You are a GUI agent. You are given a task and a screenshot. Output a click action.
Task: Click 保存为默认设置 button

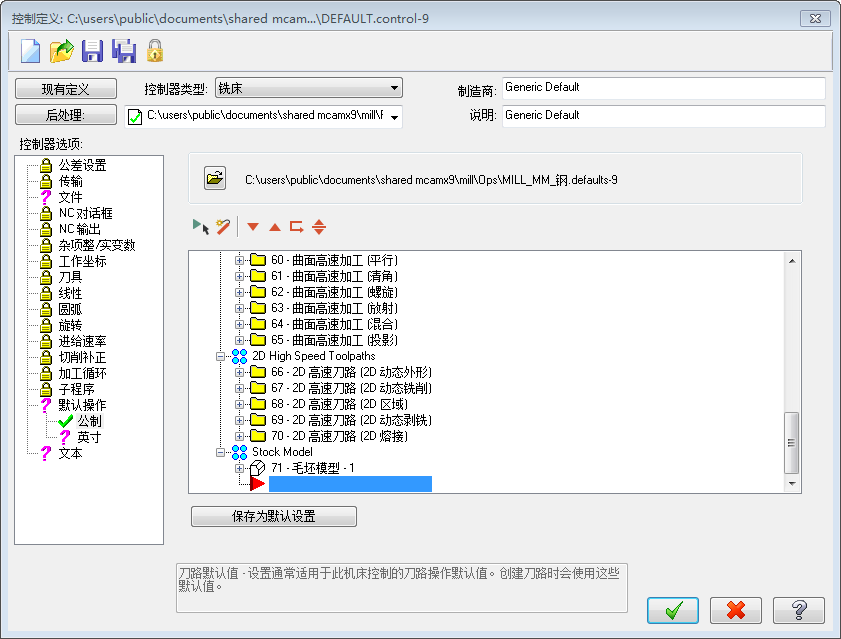coord(274,516)
